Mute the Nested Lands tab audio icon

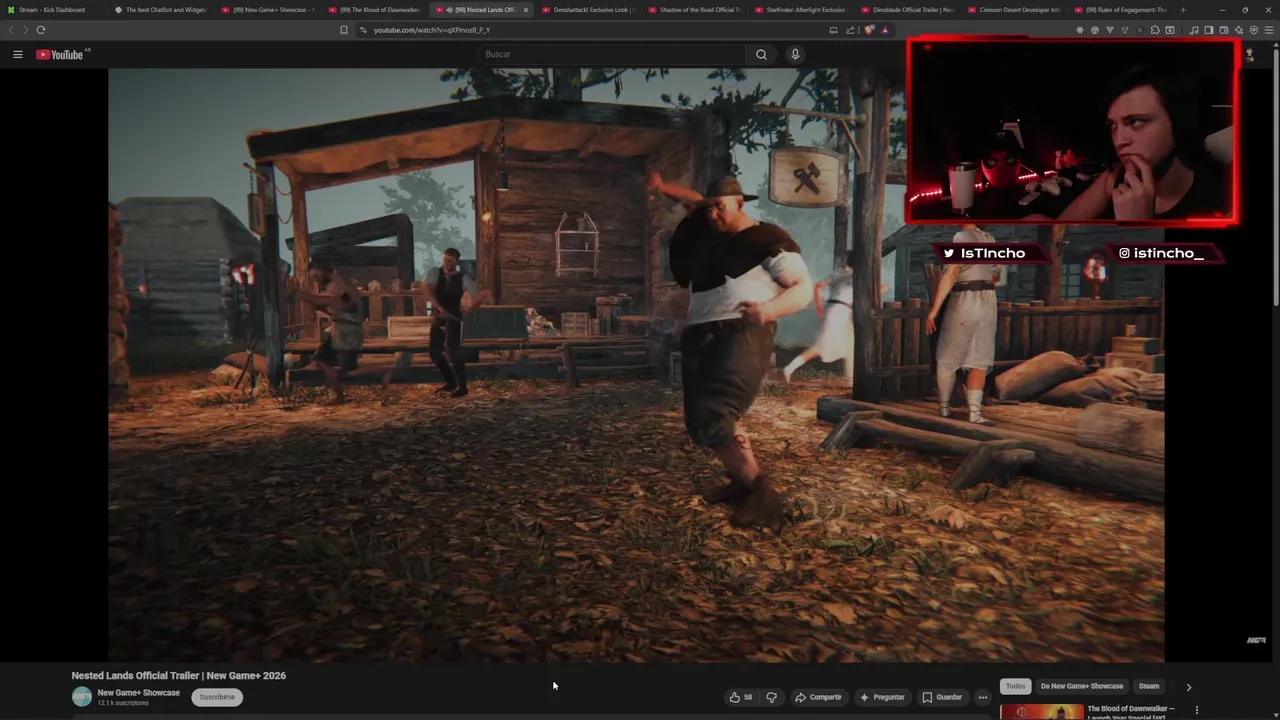point(448,10)
